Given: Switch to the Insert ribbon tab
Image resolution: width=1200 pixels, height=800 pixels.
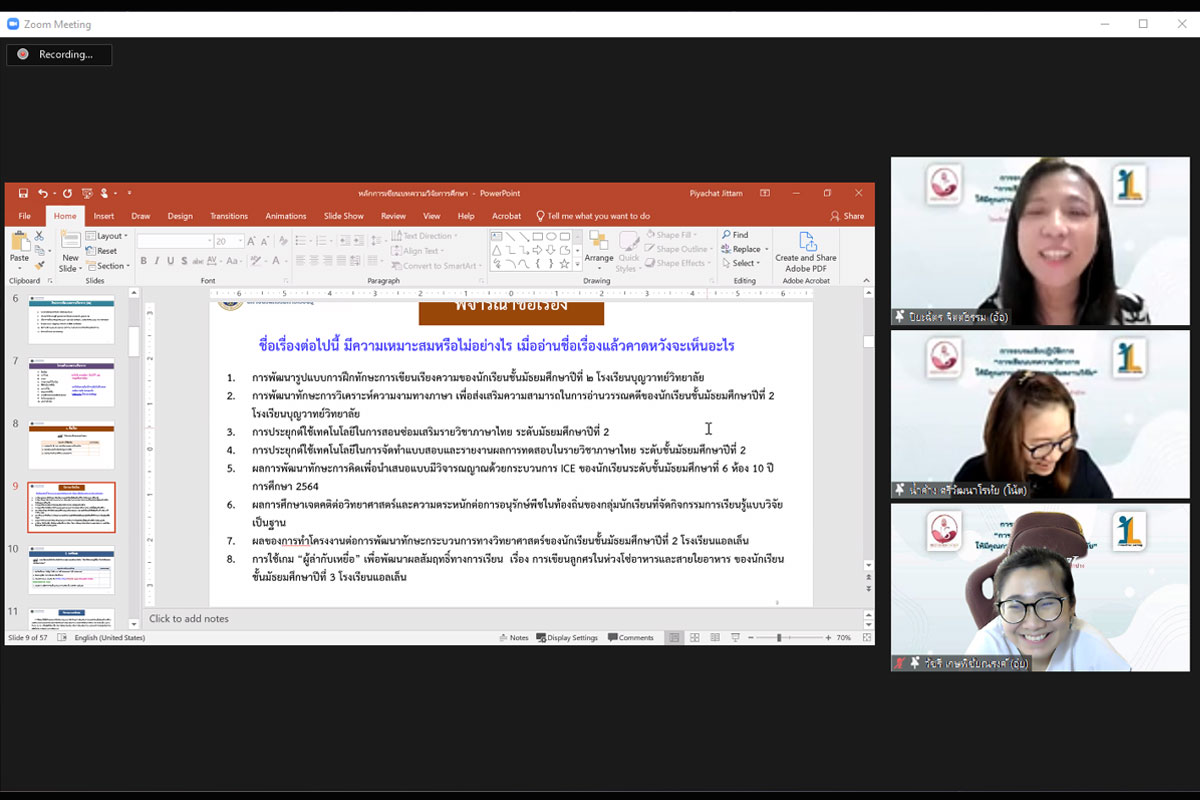Looking at the screenshot, I should (x=104, y=216).
